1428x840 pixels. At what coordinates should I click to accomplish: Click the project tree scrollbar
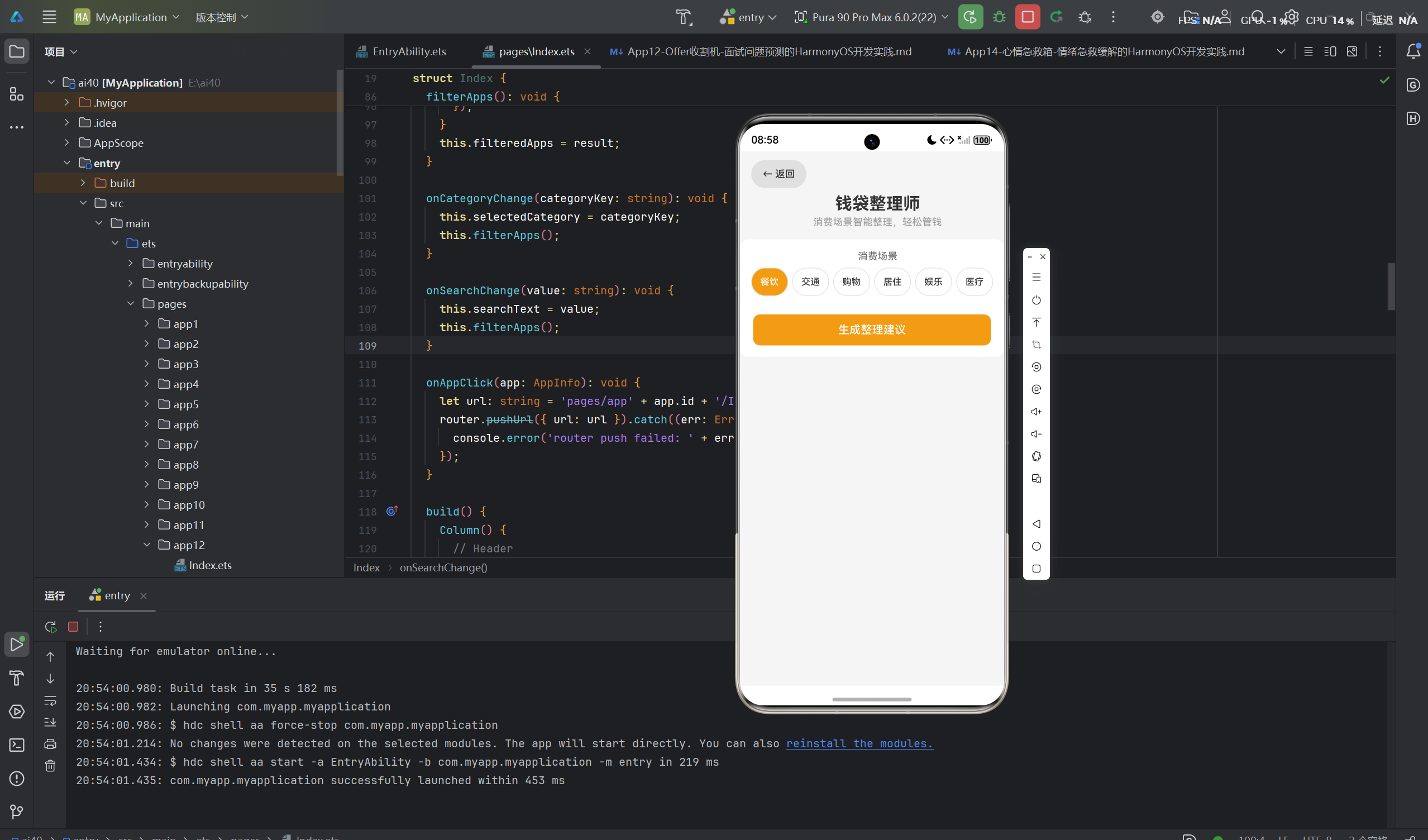(340, 122)
